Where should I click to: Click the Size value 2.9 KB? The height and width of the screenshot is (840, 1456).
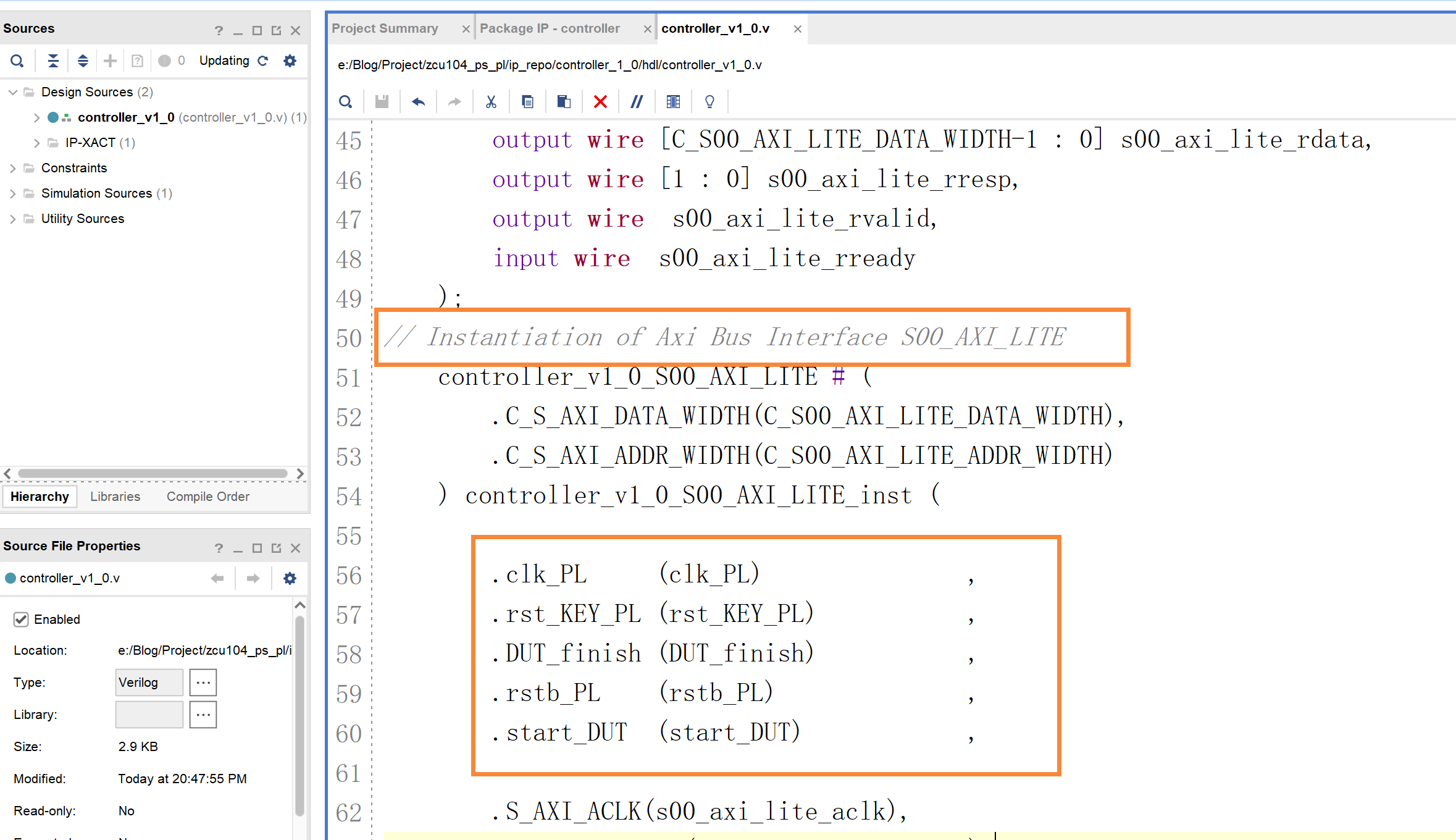click(x=138, y=747)
